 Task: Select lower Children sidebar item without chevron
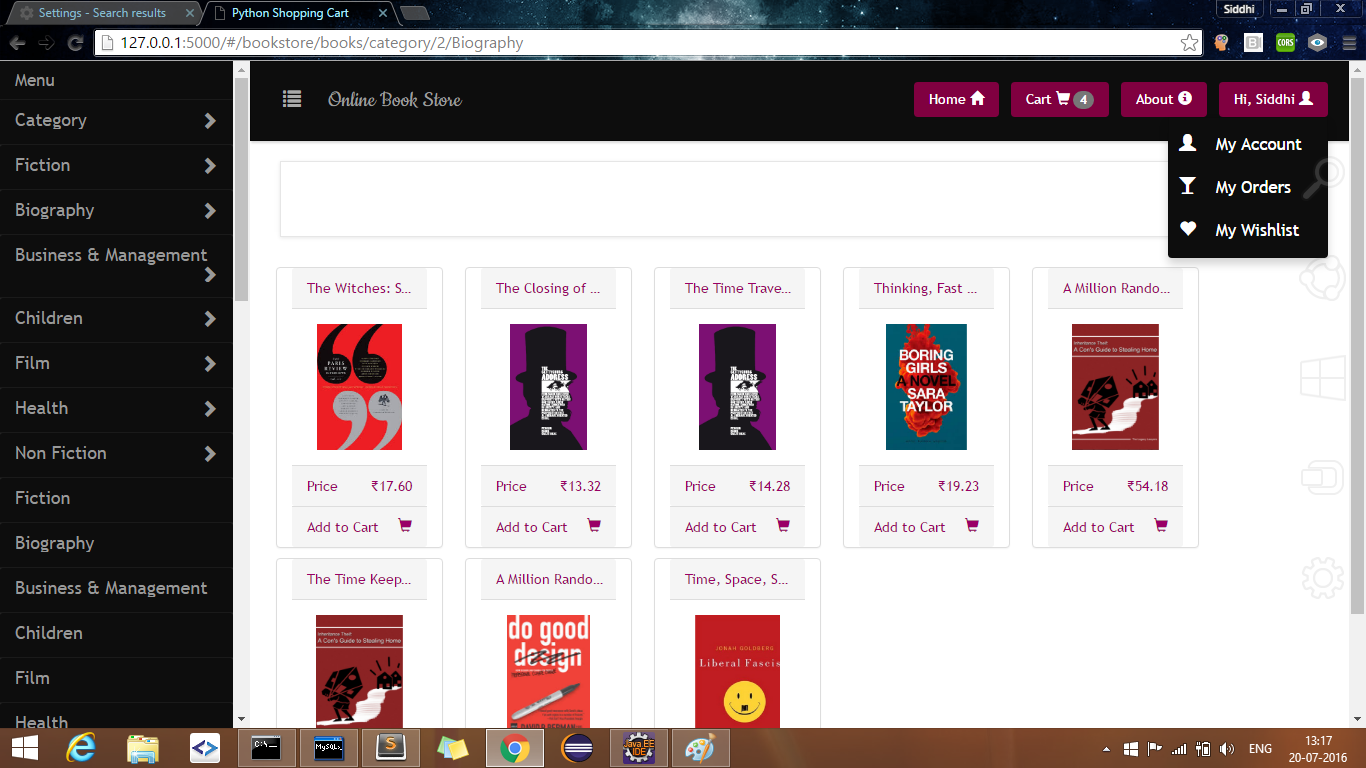coord(116,633)
